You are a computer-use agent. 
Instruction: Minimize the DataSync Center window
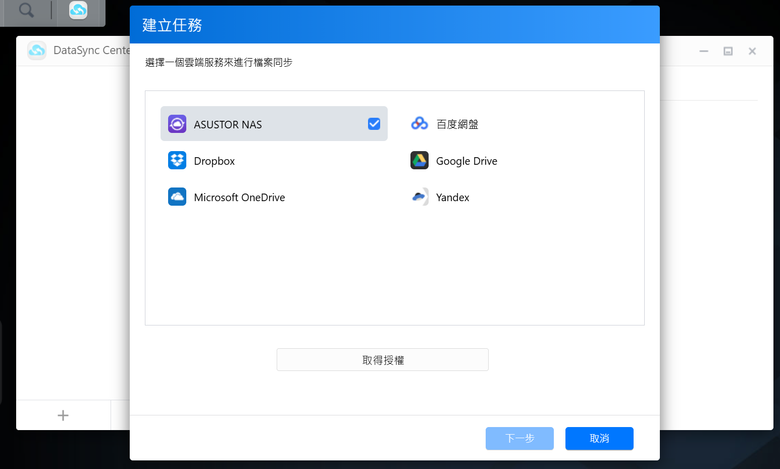(x=703, y=51)
